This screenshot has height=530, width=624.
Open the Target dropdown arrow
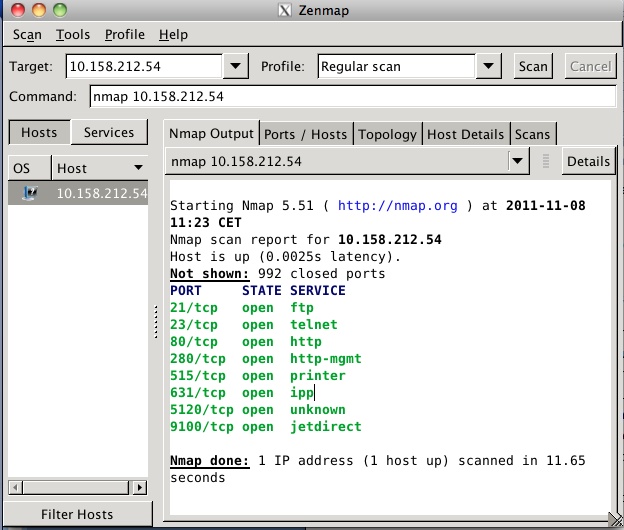click(x=234, y=67)
